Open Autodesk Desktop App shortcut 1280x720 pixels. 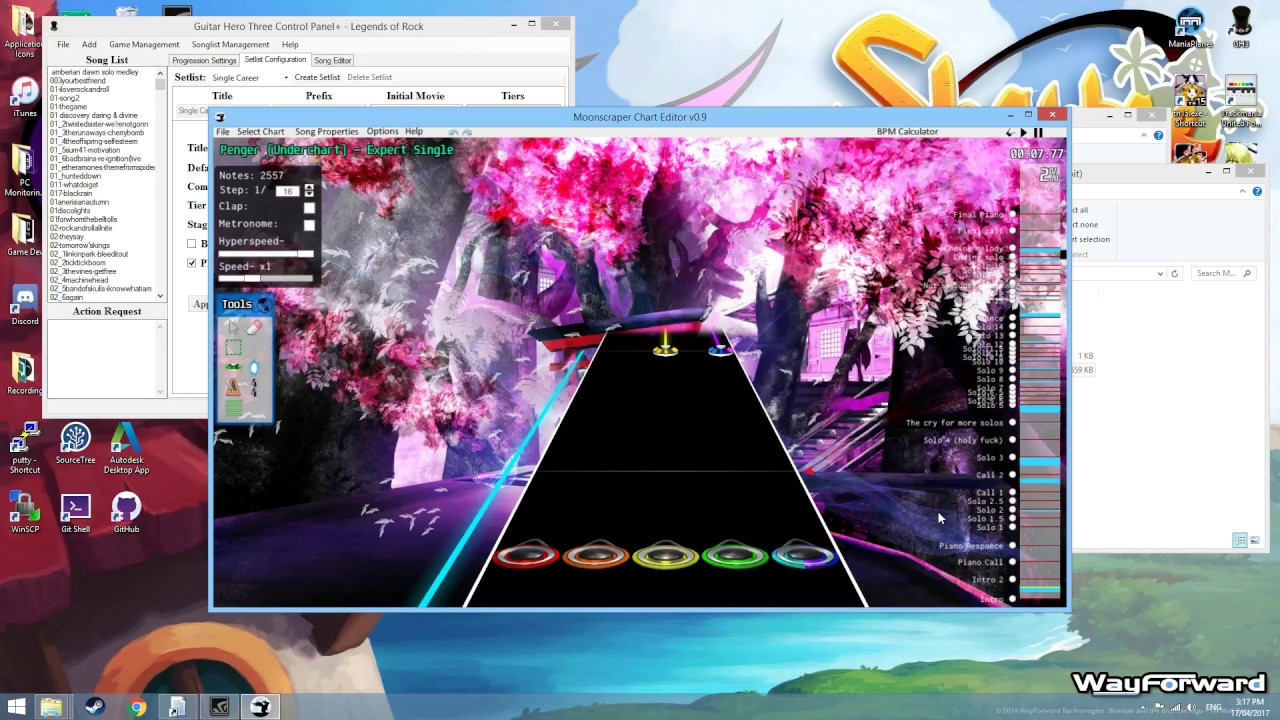click(125, 448)
